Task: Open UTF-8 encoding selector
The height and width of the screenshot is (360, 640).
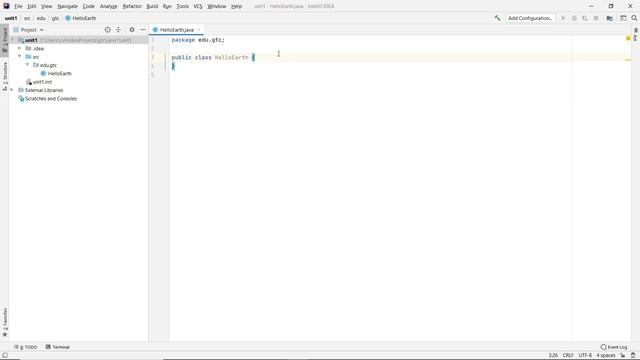Action: point(585,355)
